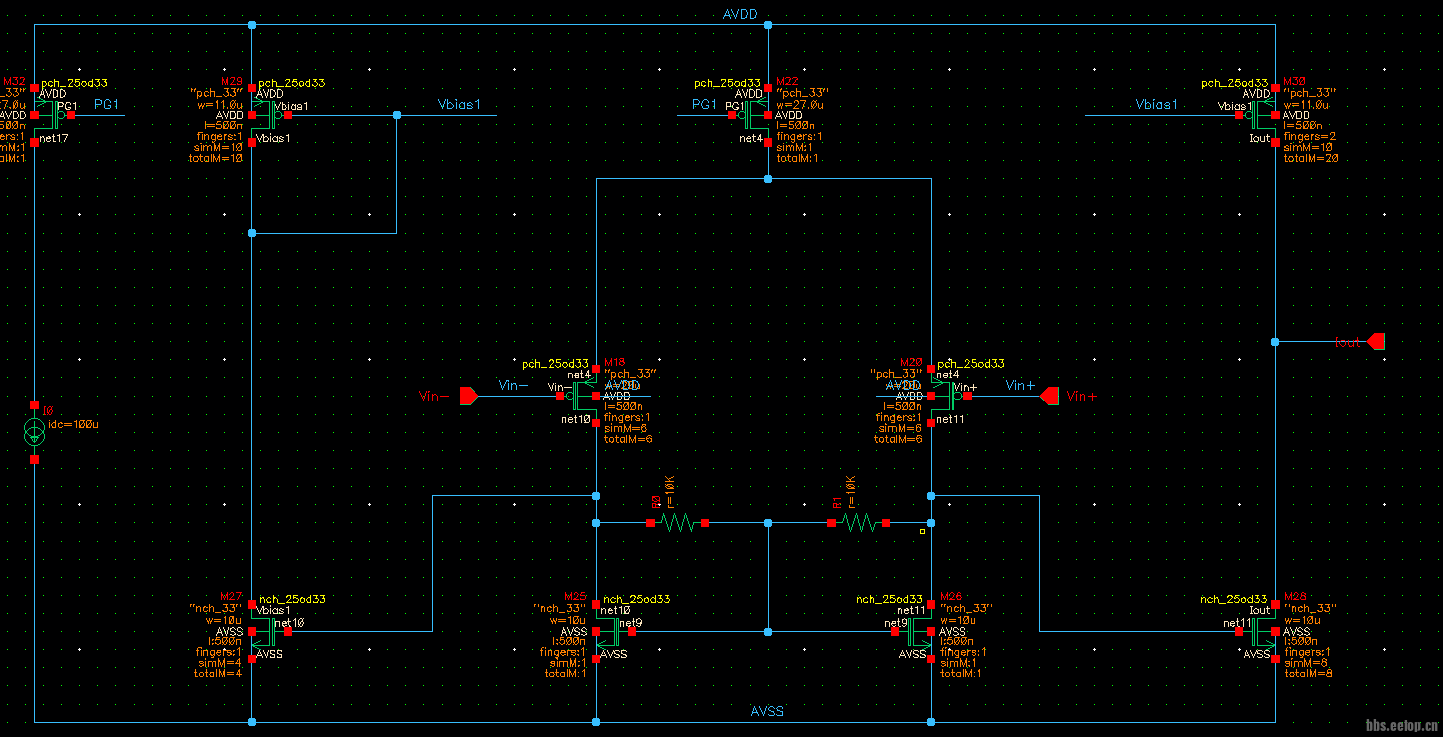The width and height of the screenshot is (1443, 737).
Task: Click the net9 gate label on M25
Action: (630, 623)
